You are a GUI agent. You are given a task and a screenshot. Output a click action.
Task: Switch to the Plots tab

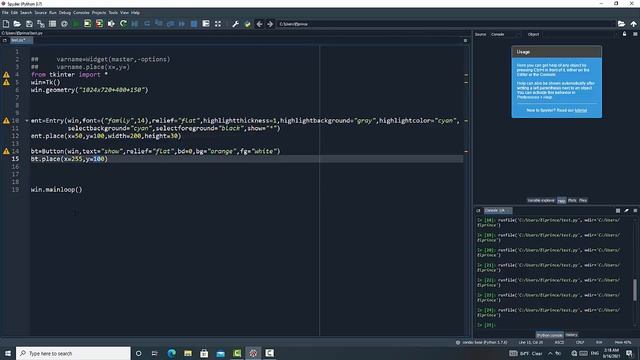pyautogui.click(x=572, y=200)
